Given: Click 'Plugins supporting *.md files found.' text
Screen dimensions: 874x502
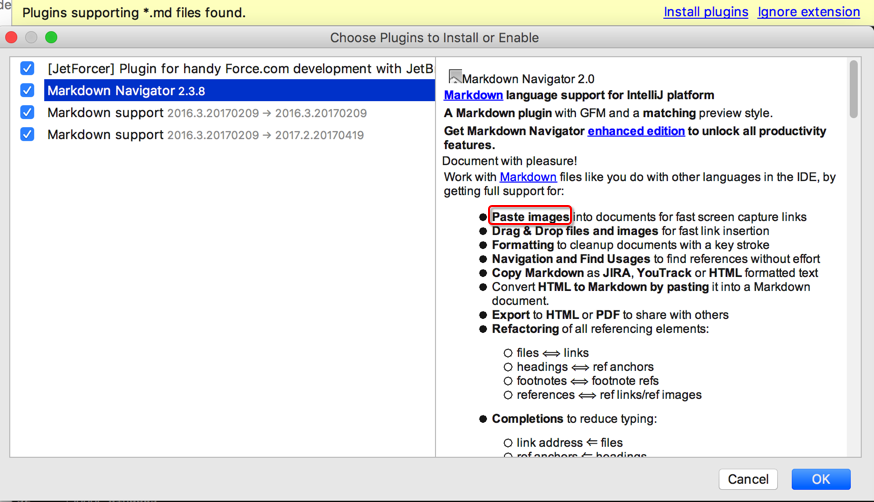Looking at the screenshot, I should click(x=134, y=12).
